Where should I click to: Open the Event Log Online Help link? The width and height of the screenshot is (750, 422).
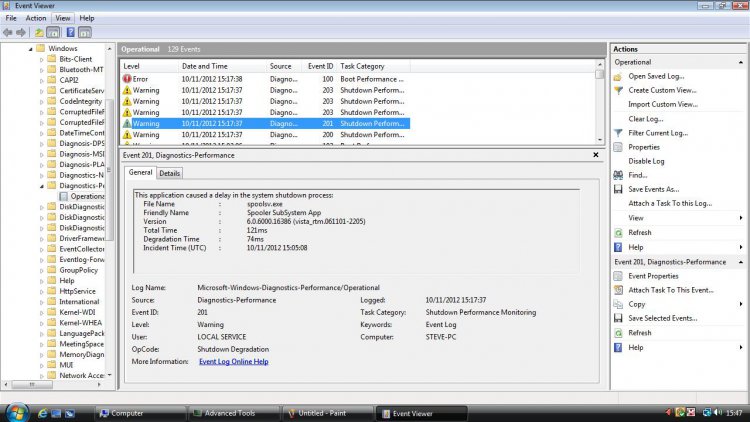point(233,362)
